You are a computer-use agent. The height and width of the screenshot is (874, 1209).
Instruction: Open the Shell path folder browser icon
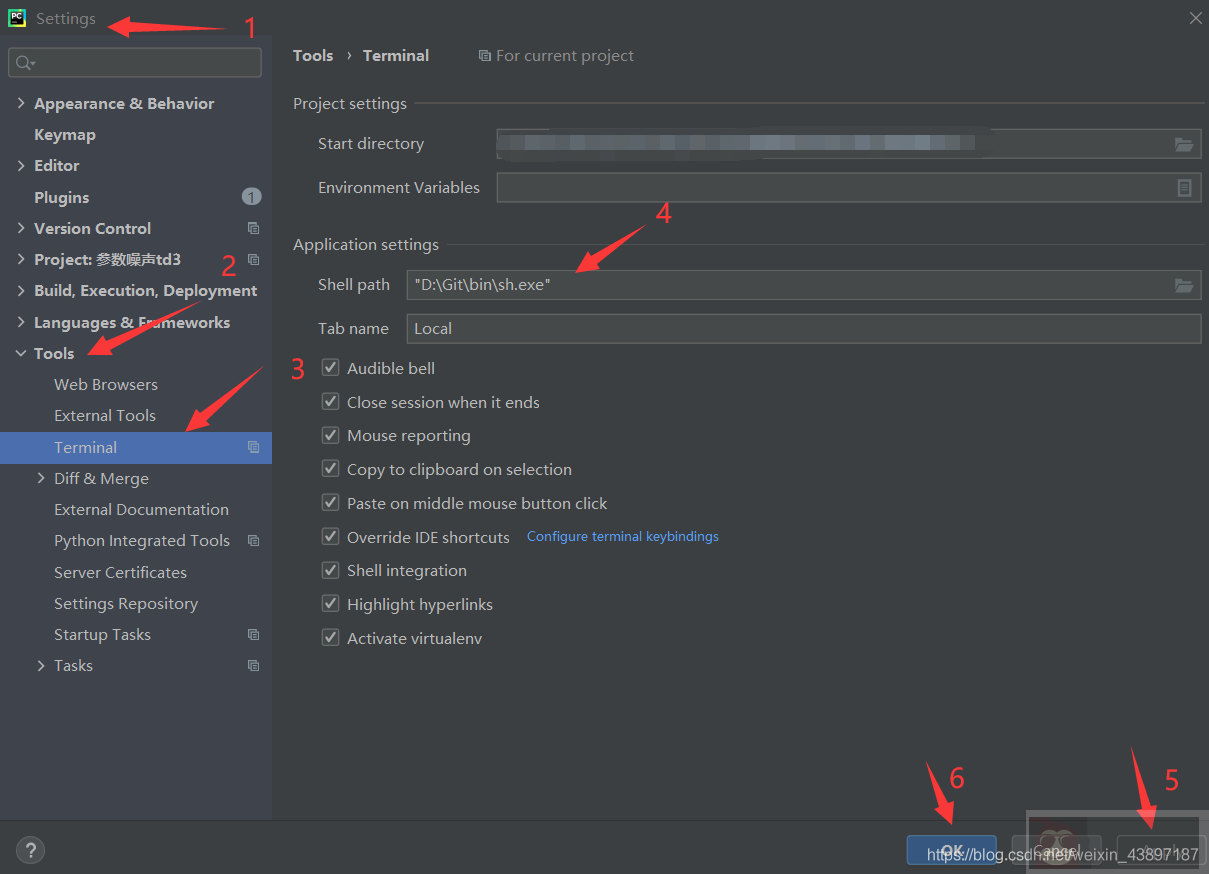tap(1185, 285)
